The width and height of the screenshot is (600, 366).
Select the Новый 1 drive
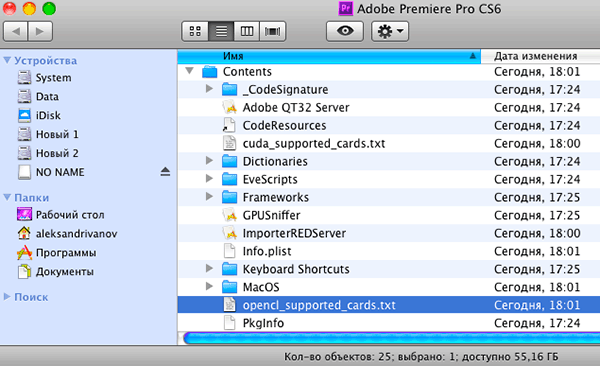(x=48, y=134)
